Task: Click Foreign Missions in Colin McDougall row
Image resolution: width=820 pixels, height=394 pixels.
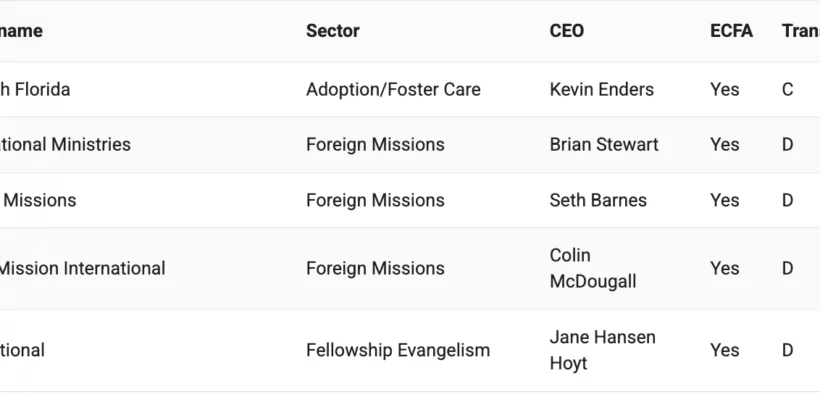Action: 375,268
